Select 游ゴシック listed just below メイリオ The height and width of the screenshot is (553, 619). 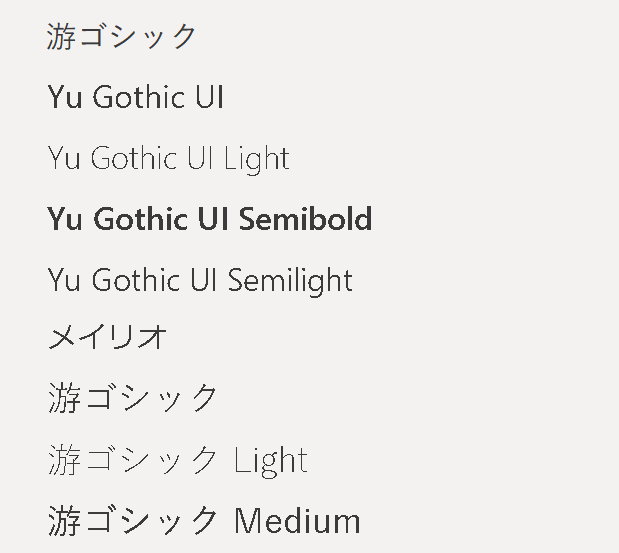point(132,398)
